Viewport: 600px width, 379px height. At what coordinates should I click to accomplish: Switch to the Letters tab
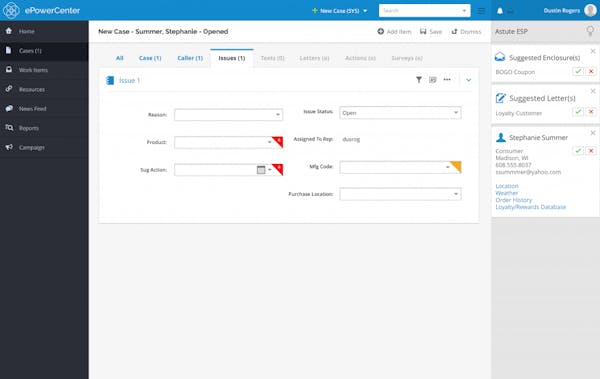click(315, 58)
